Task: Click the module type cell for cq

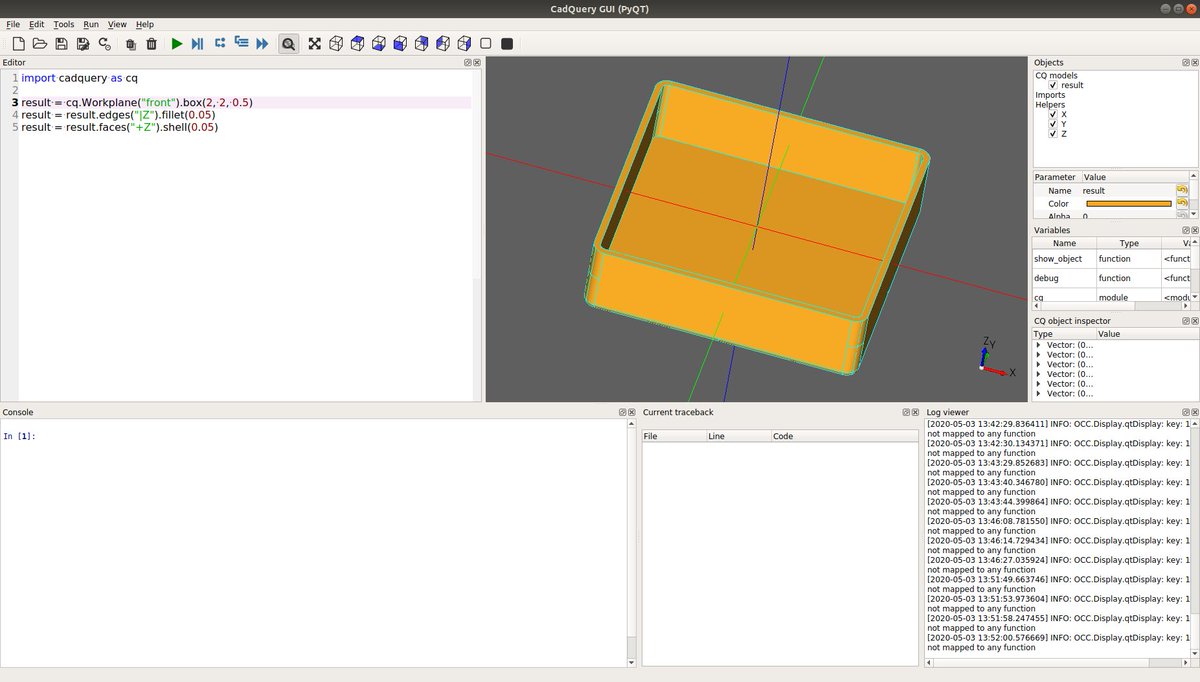Action: (x=1129, y=297)
